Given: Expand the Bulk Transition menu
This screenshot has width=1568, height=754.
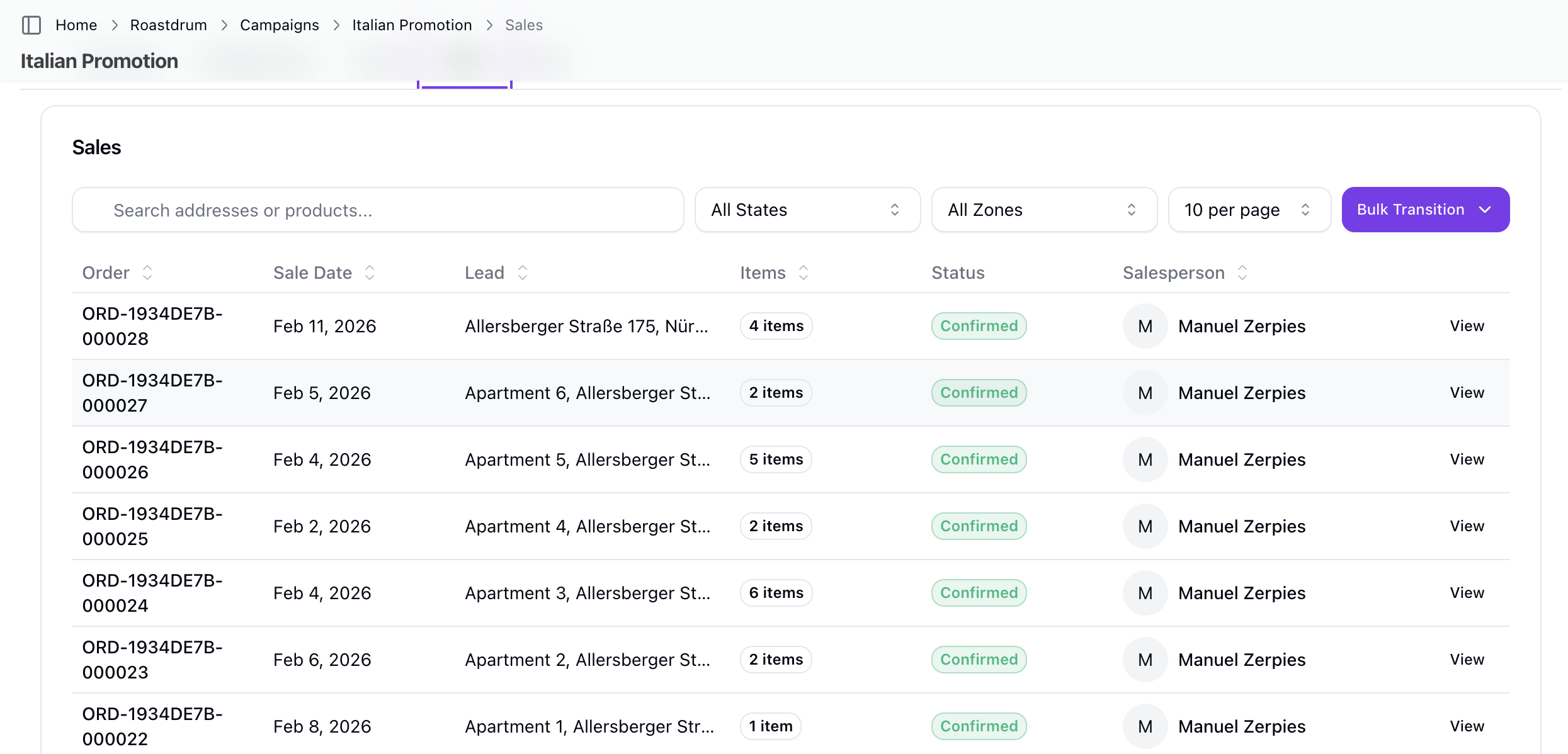Looking at the screenshot, I should pos(1425,210).
